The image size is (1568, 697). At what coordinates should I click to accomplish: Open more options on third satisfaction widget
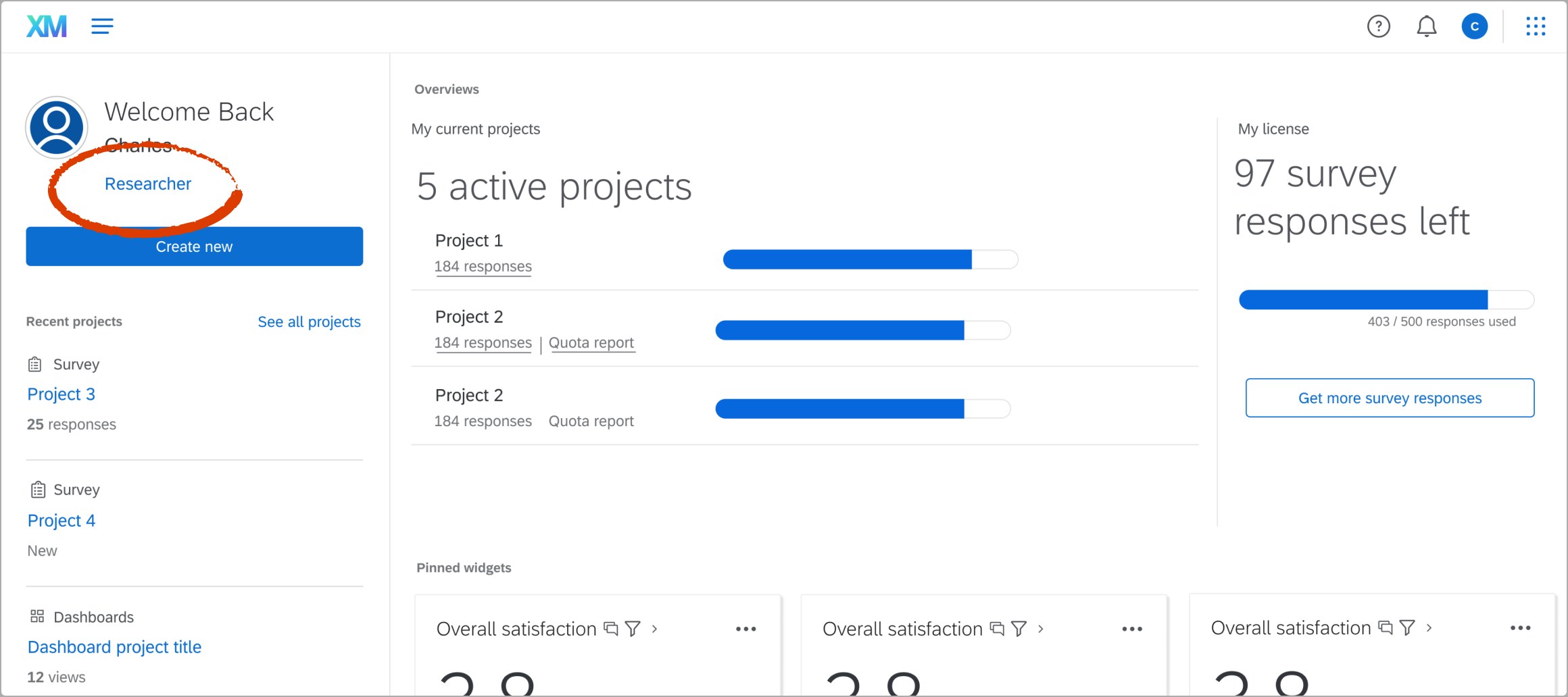pos(1520,627)
